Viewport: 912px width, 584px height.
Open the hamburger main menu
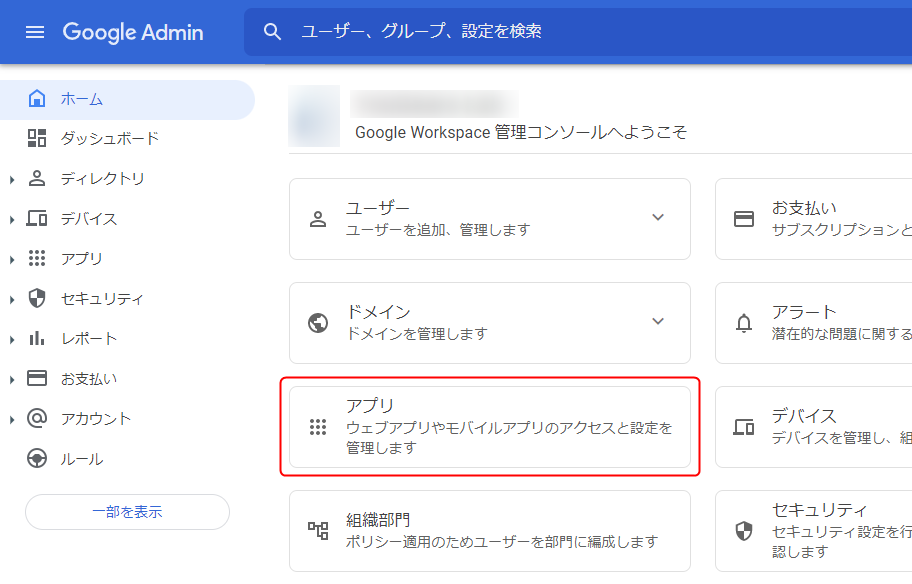[x=35, y=32]
